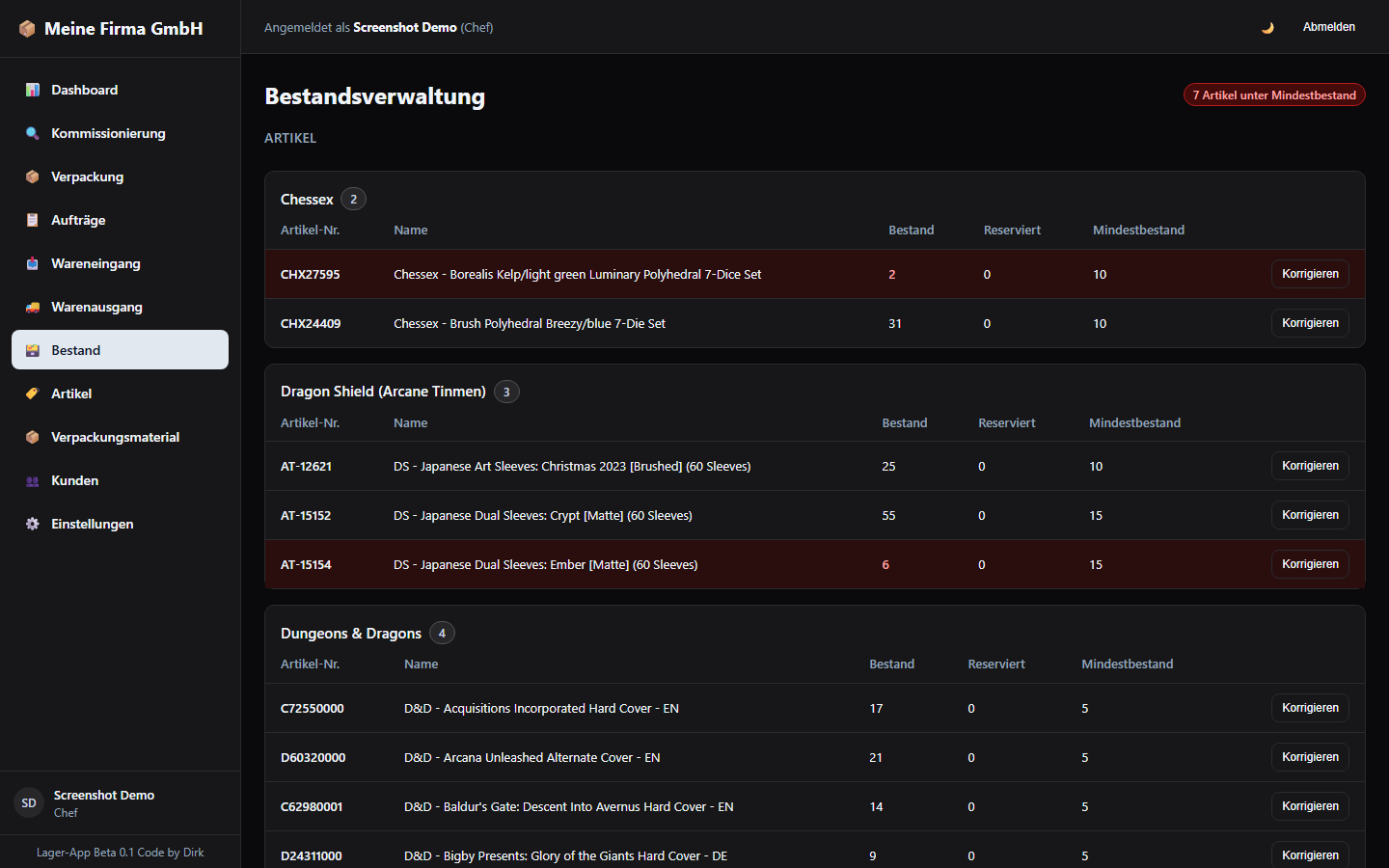The width and height of the screenshot is (1389, 868).
Task: Click DS Dual Sleeves Ember item name
Action: pyautogui.click(x=546, y=565)
